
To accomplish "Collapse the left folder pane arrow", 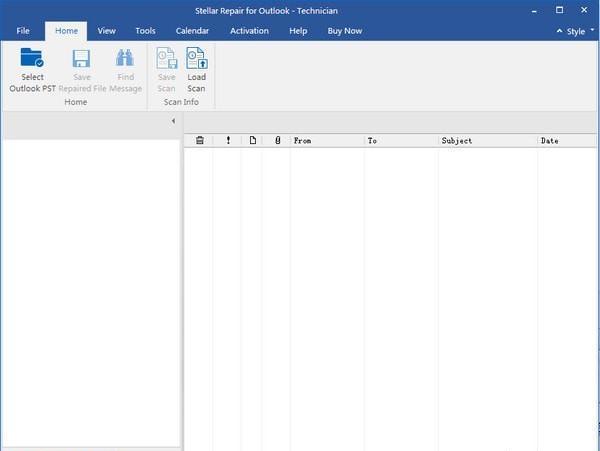I will (173, 121).
